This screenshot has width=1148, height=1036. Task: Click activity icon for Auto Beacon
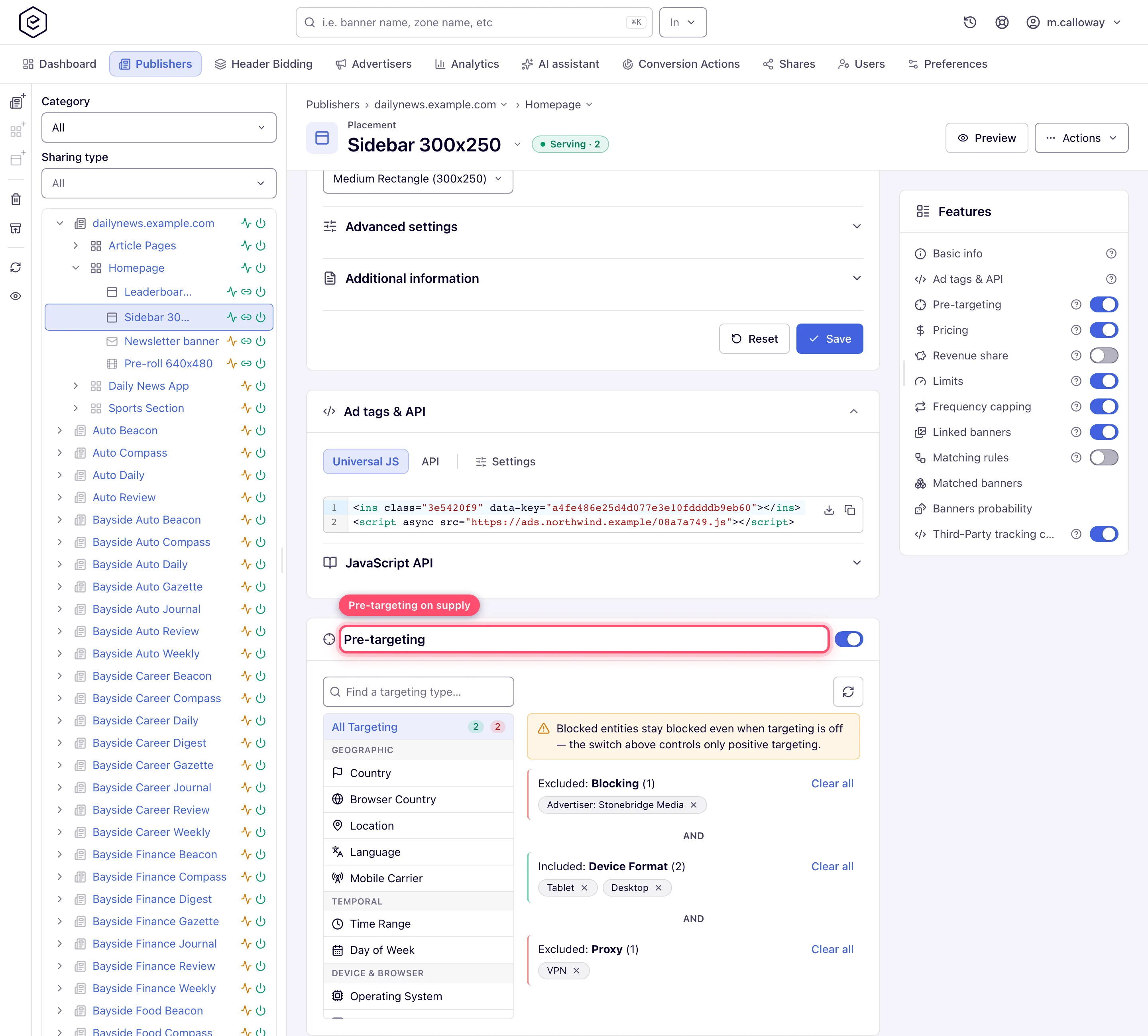coord(246,430)
